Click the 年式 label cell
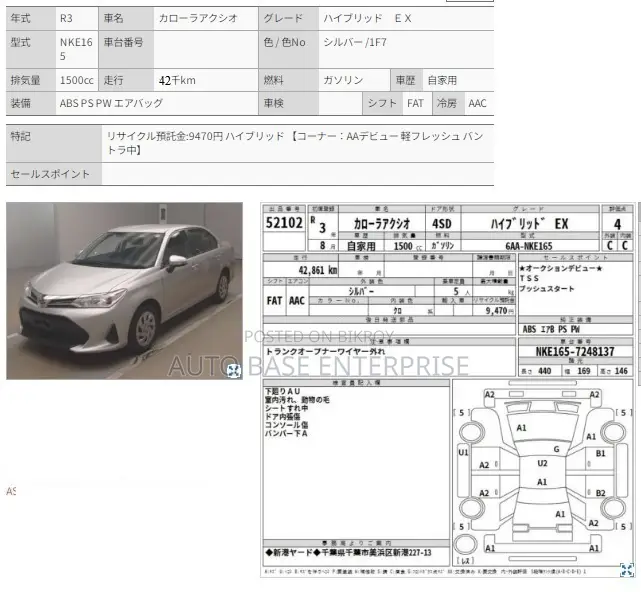The width and height of the screenshot is (641, 592). [31, 18]
